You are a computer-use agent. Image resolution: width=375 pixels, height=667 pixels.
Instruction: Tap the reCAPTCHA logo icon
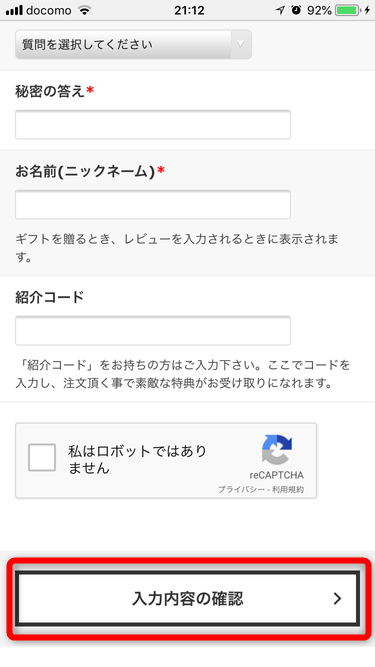click(x=277, y=450)
